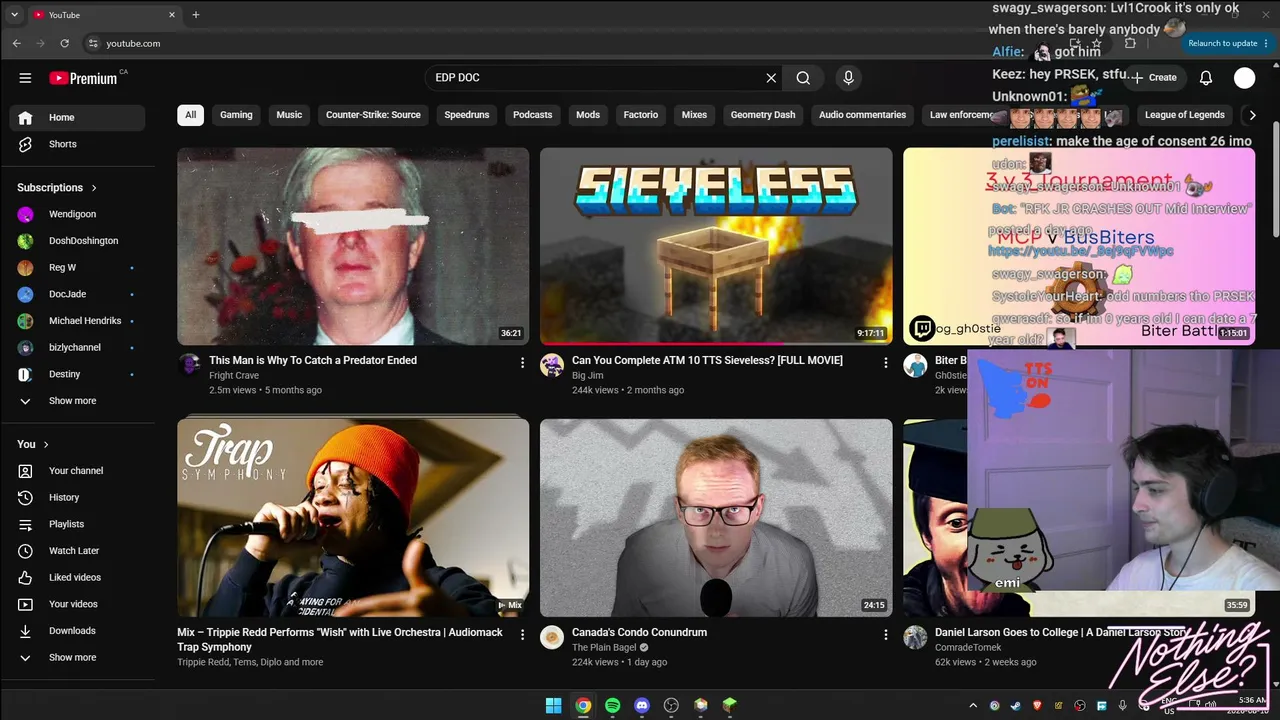Clear the search text with the X
Screen dimensions: 1280x720
771,78
